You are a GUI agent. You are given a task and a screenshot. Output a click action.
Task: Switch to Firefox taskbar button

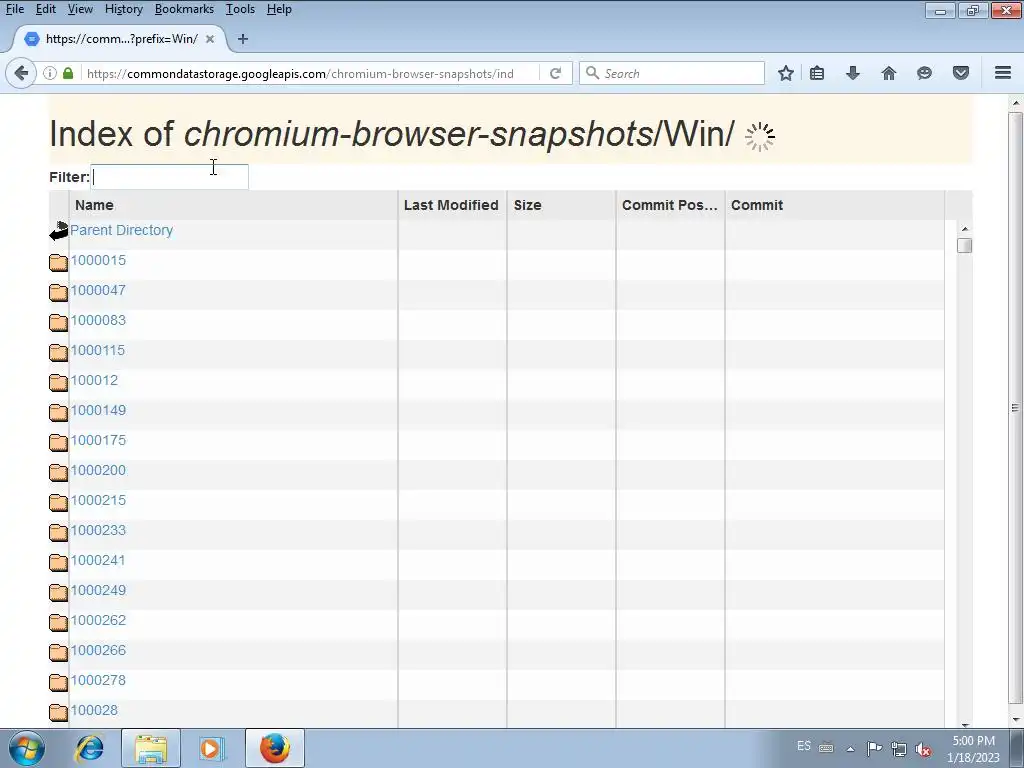point(275,748)
